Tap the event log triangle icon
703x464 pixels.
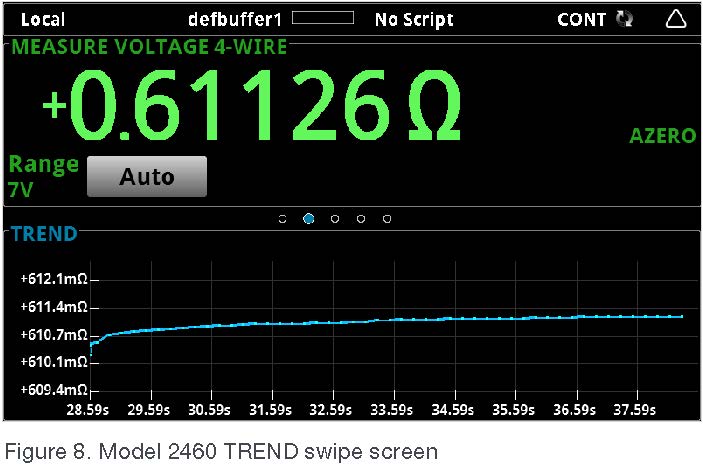tap(676, 19)
